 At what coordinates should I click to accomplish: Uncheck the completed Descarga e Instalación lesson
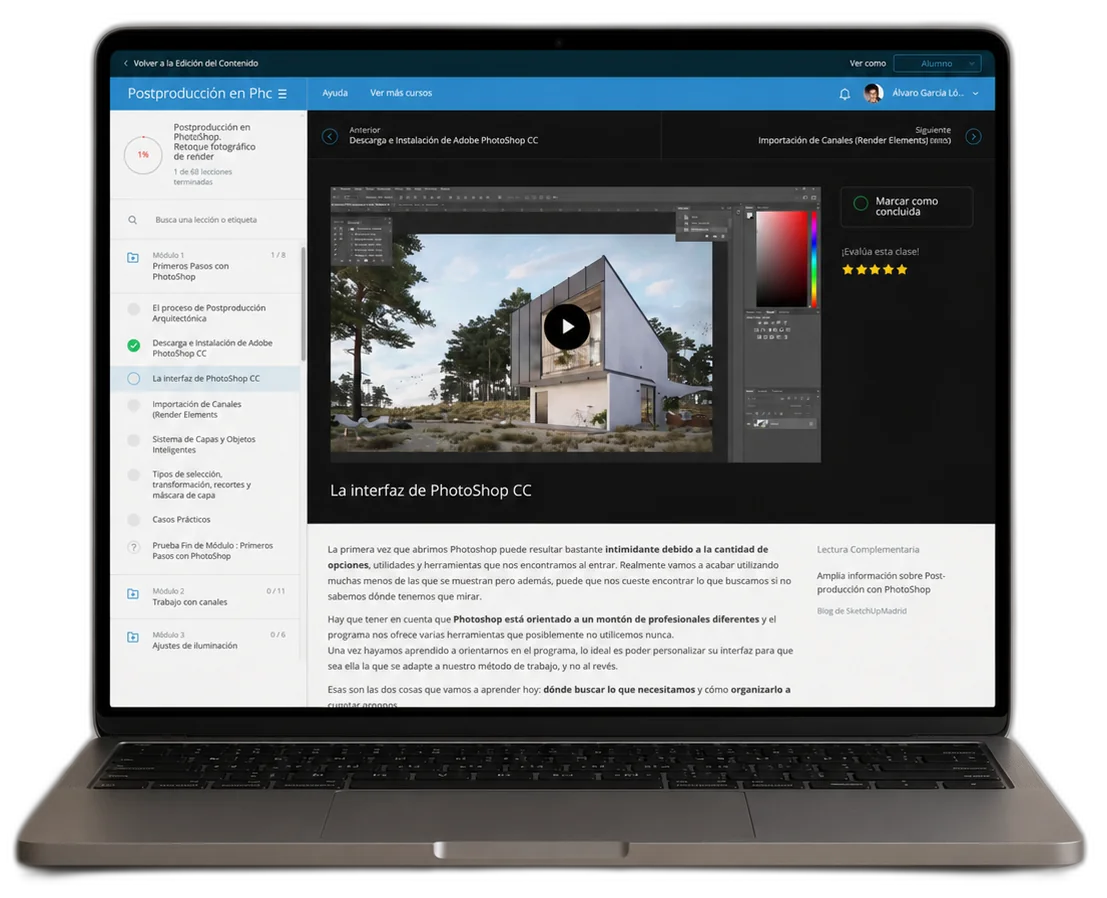pyautogui.click(x=133, y=345)
